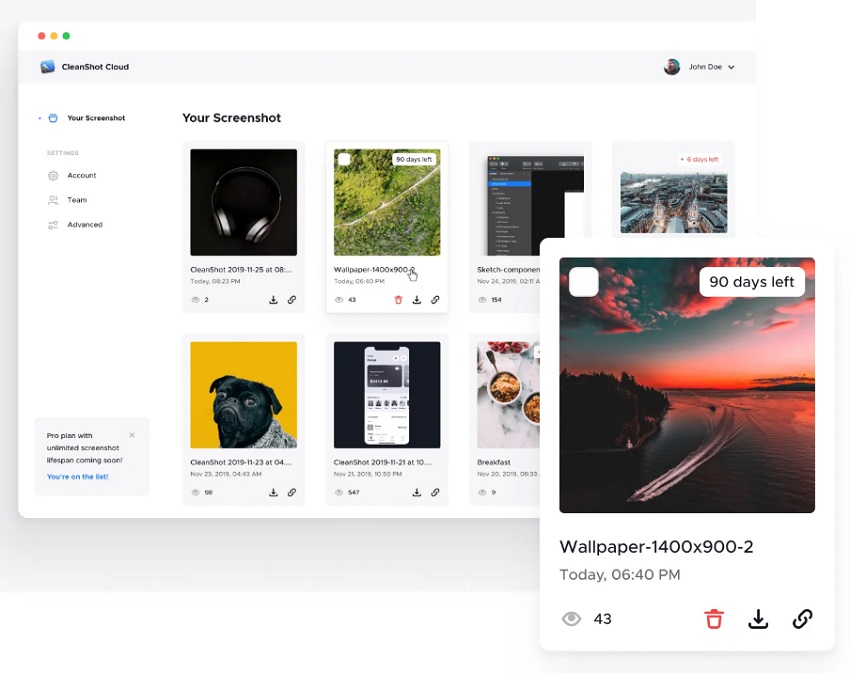Open the yellow pug screenshot thumbnail
The width and height of the screenshot is (850, 673).
click(243, 395)
